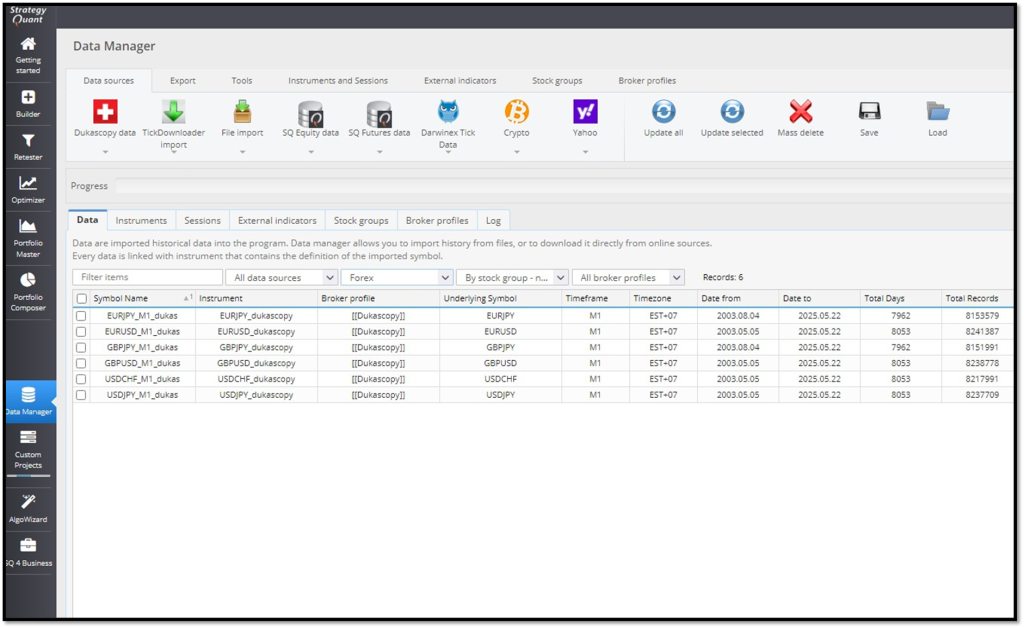This screenshot has height=628, width=1024.
Task: Toggle the select-all header checkbox
Action: coord(81,299)
